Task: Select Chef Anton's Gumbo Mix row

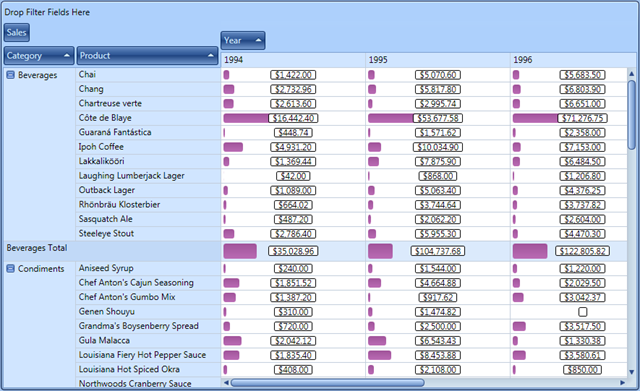Action: (x=148, y=297)
